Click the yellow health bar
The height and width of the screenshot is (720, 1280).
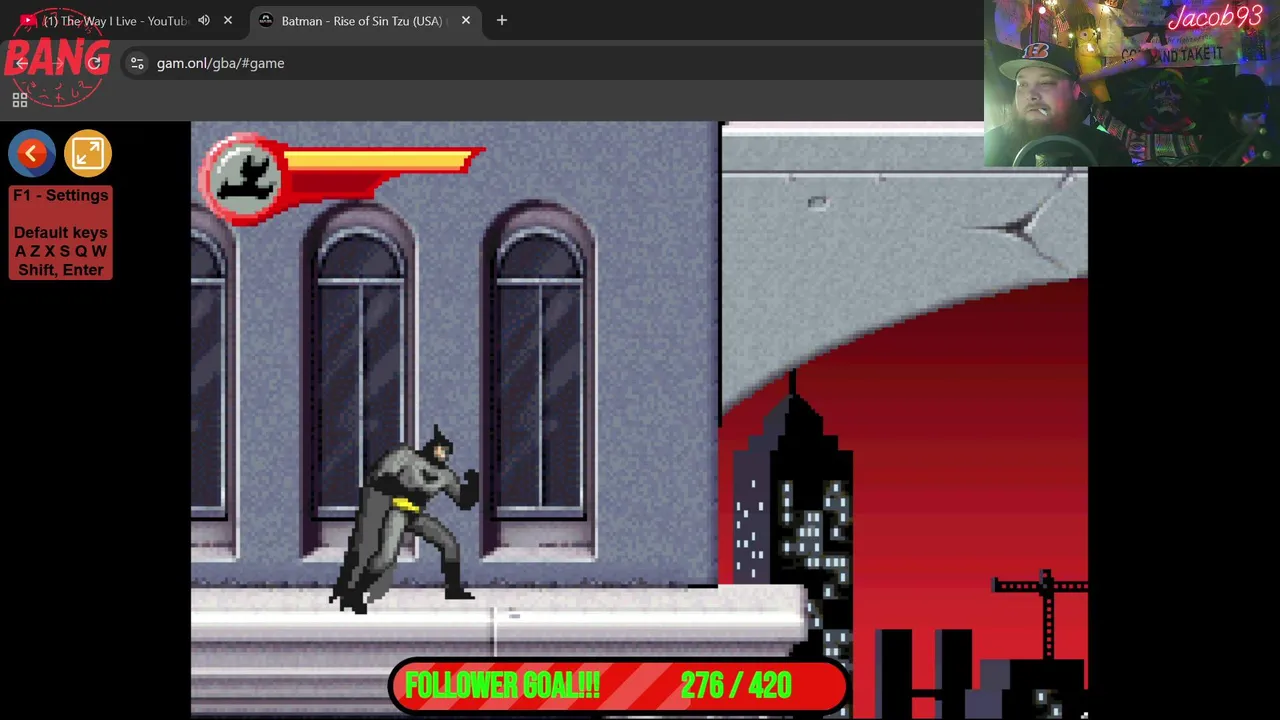380,159
